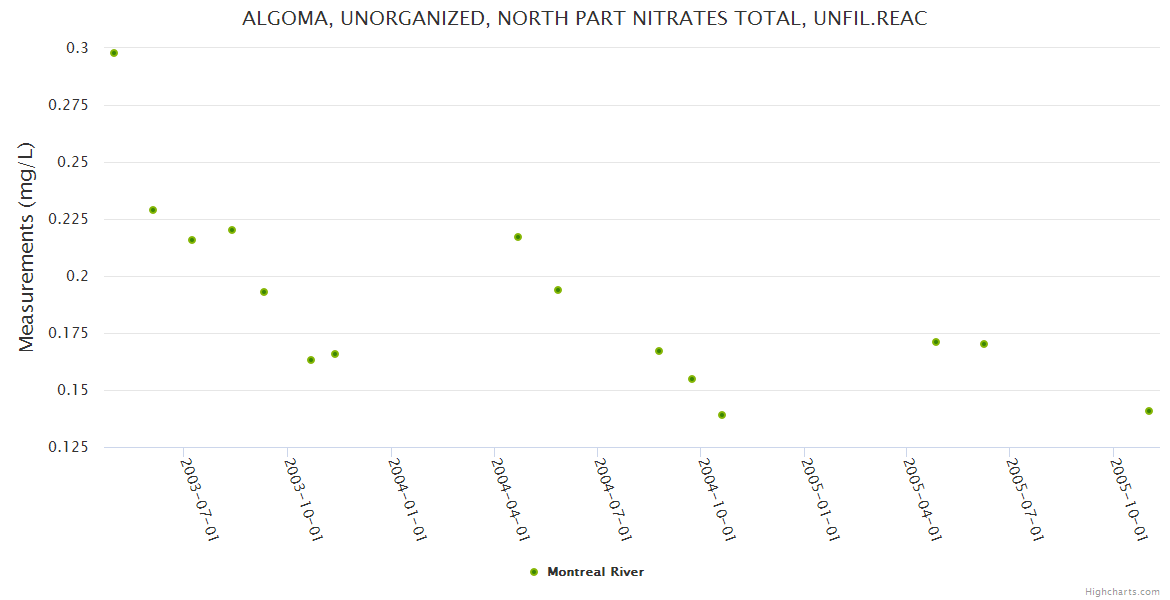The height and width of the screenshot is (600, 1170).
Task: Select the 0.167 point after 2004-07-01
Action: pos(659,351)
